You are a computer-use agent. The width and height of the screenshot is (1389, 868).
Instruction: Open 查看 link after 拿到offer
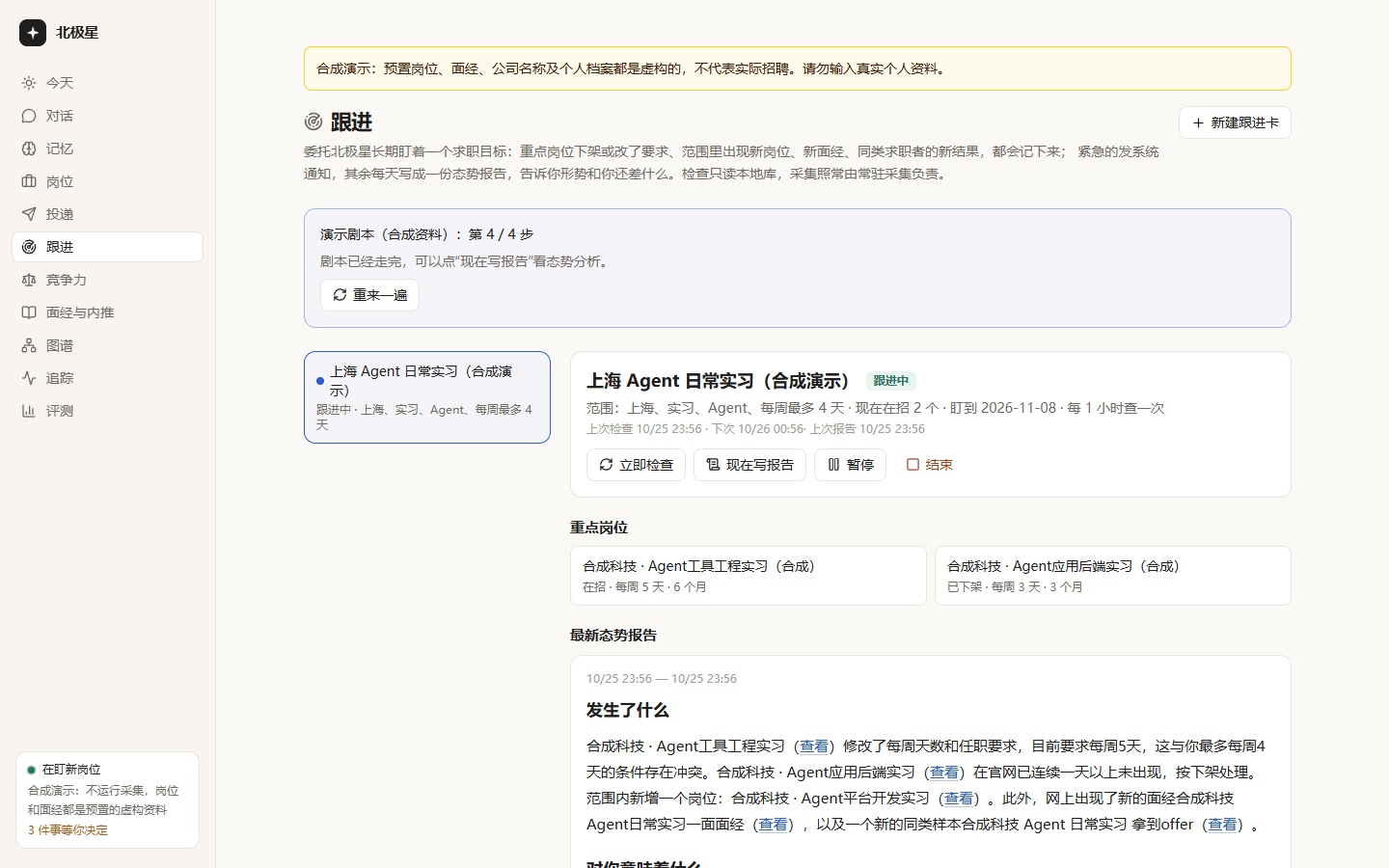[1222, 825]
